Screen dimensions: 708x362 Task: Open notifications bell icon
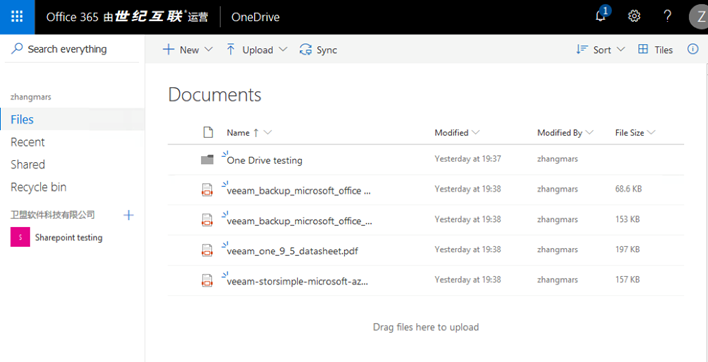(x=601, y=16)
